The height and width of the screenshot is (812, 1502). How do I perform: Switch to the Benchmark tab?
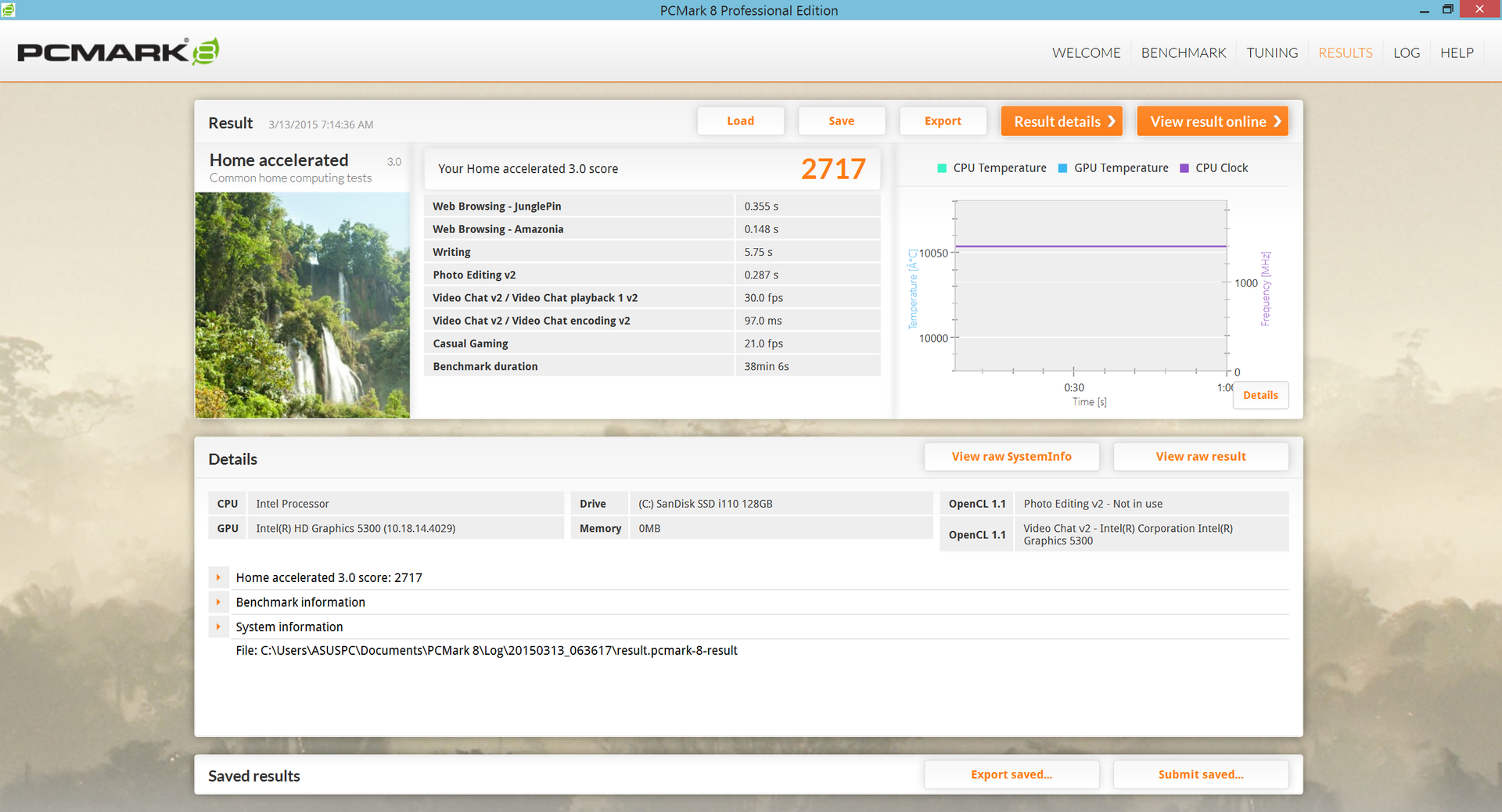click(x=1183, y=52)
